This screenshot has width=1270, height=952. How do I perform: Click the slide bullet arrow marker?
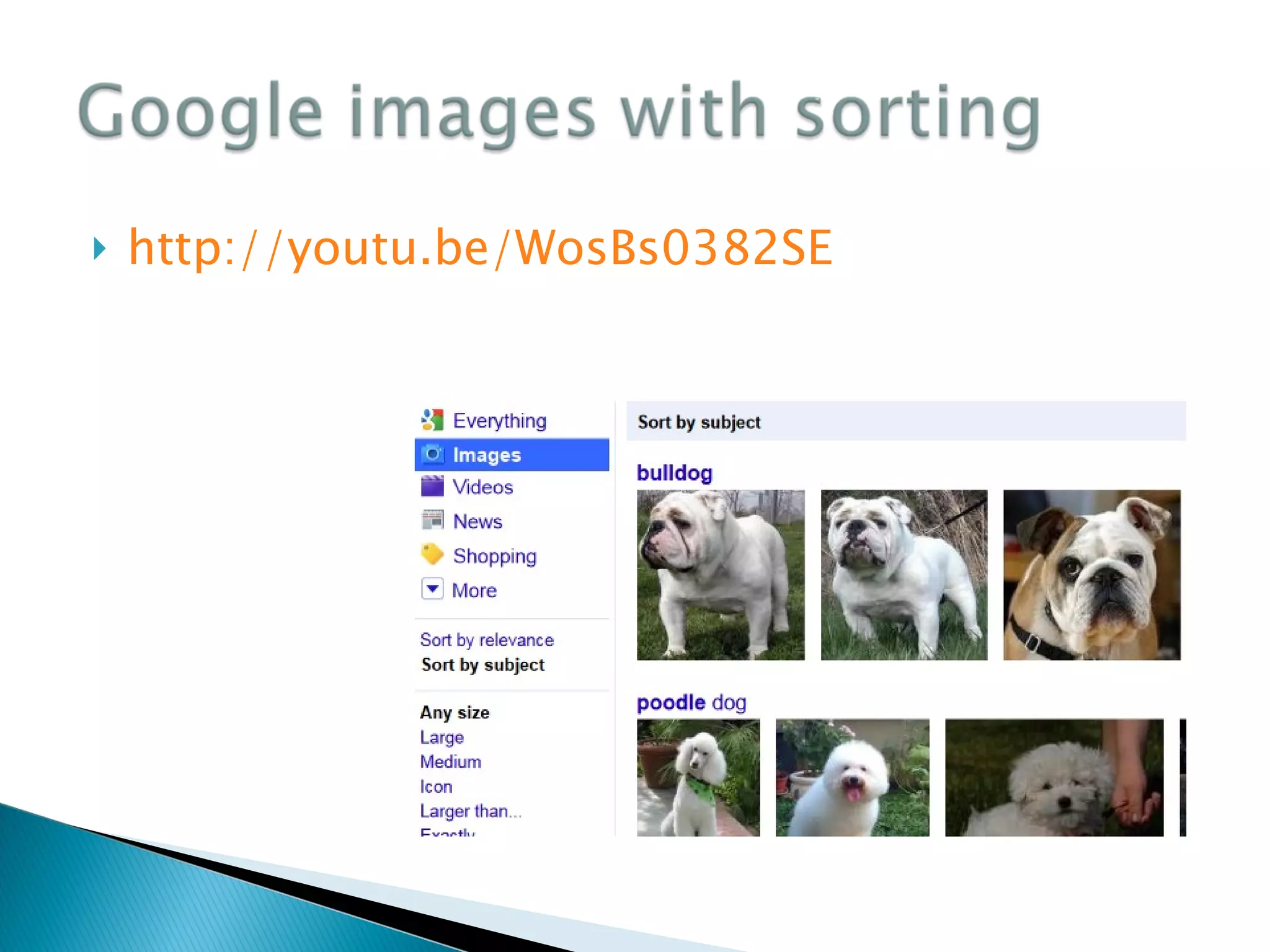pos(99,249)
